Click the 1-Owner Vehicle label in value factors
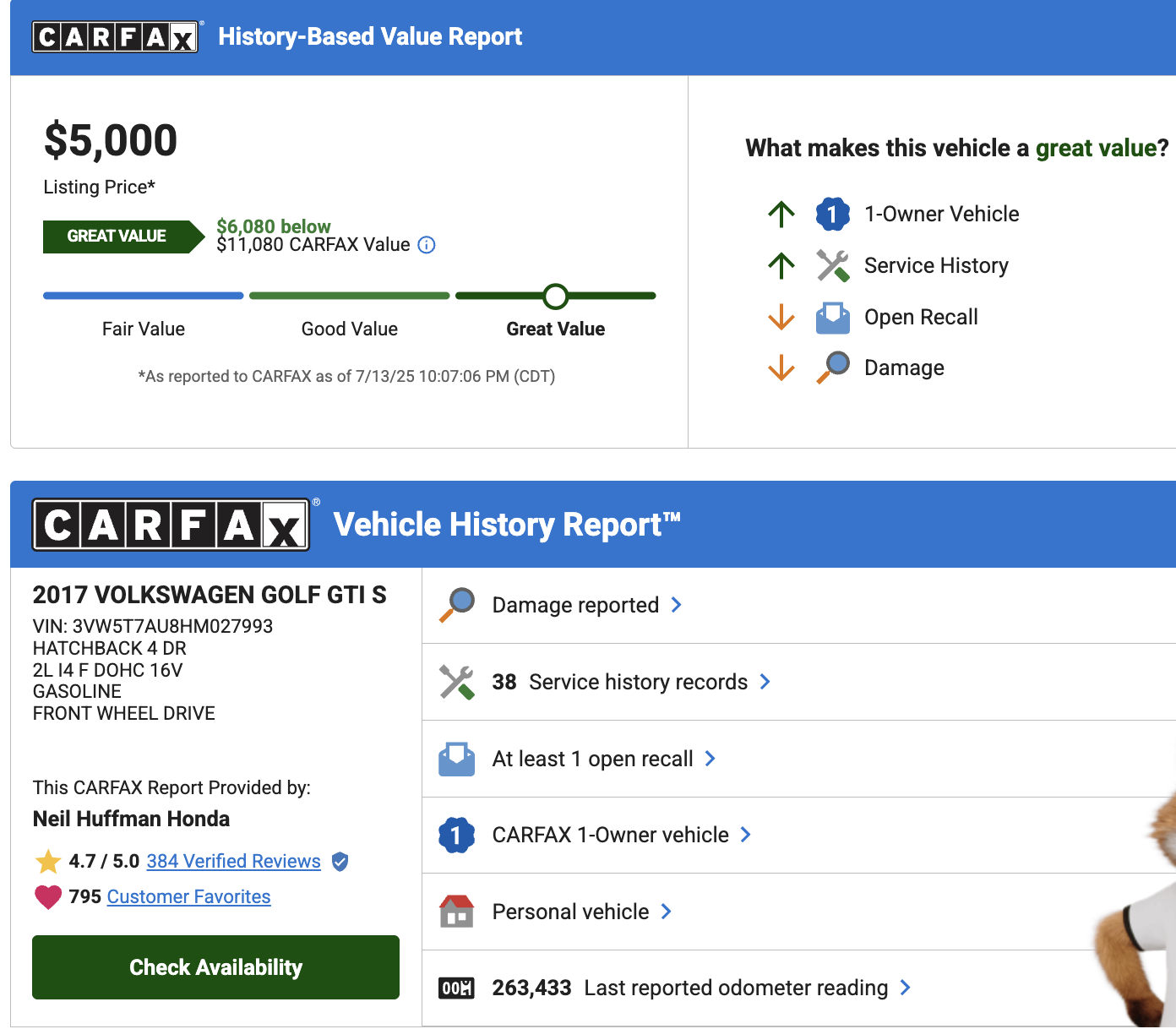The height and width of the screenshot is (1029, 1176). click(942, 214)
